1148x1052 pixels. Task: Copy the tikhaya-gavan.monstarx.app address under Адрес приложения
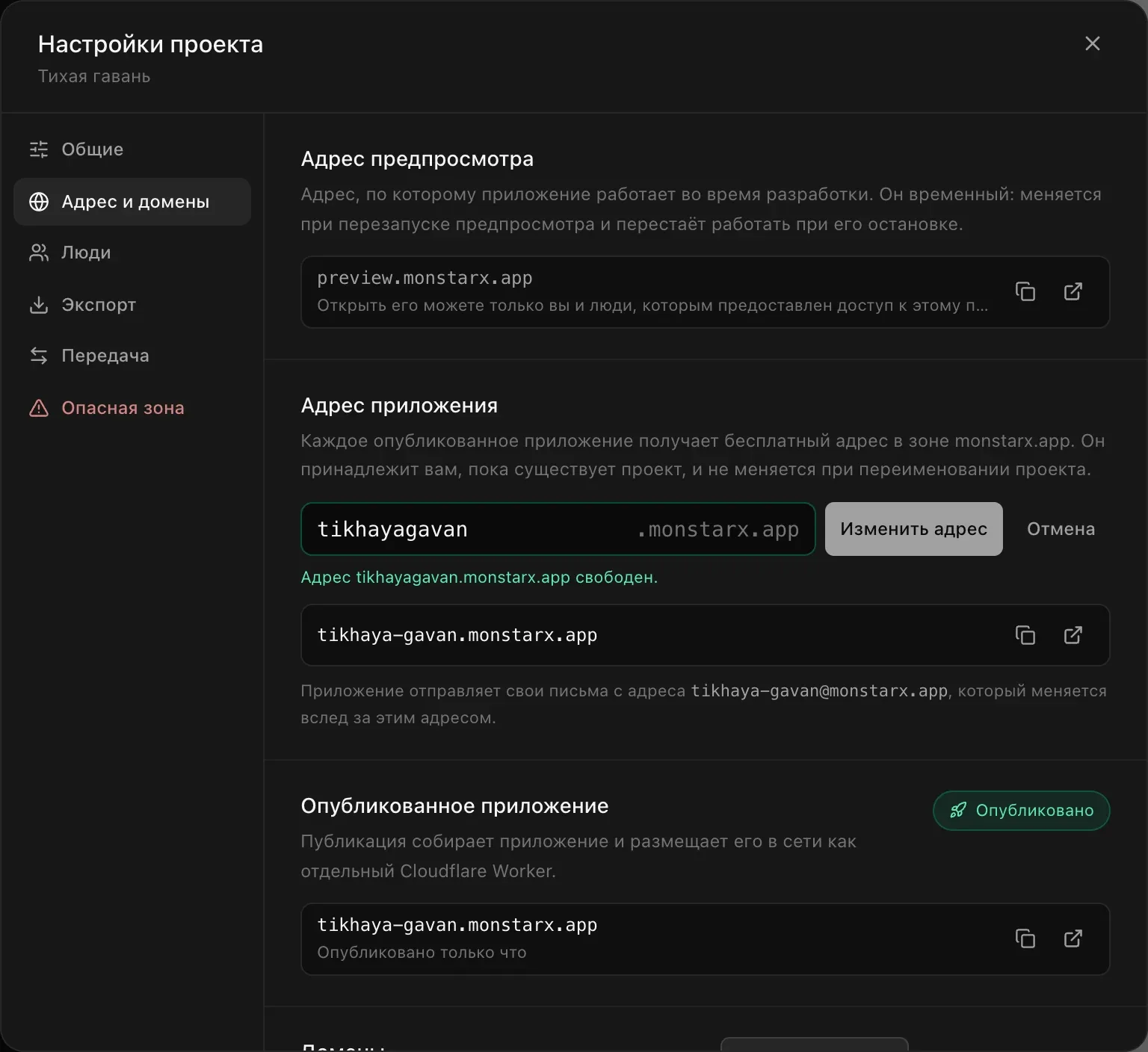[1025, 635]
